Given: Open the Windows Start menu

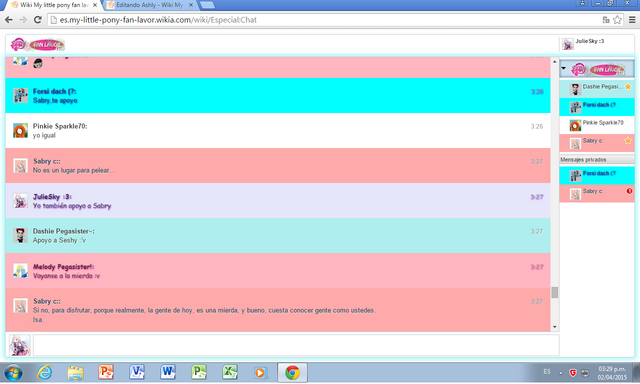Looking at the screenshot, I should [13, 373].
